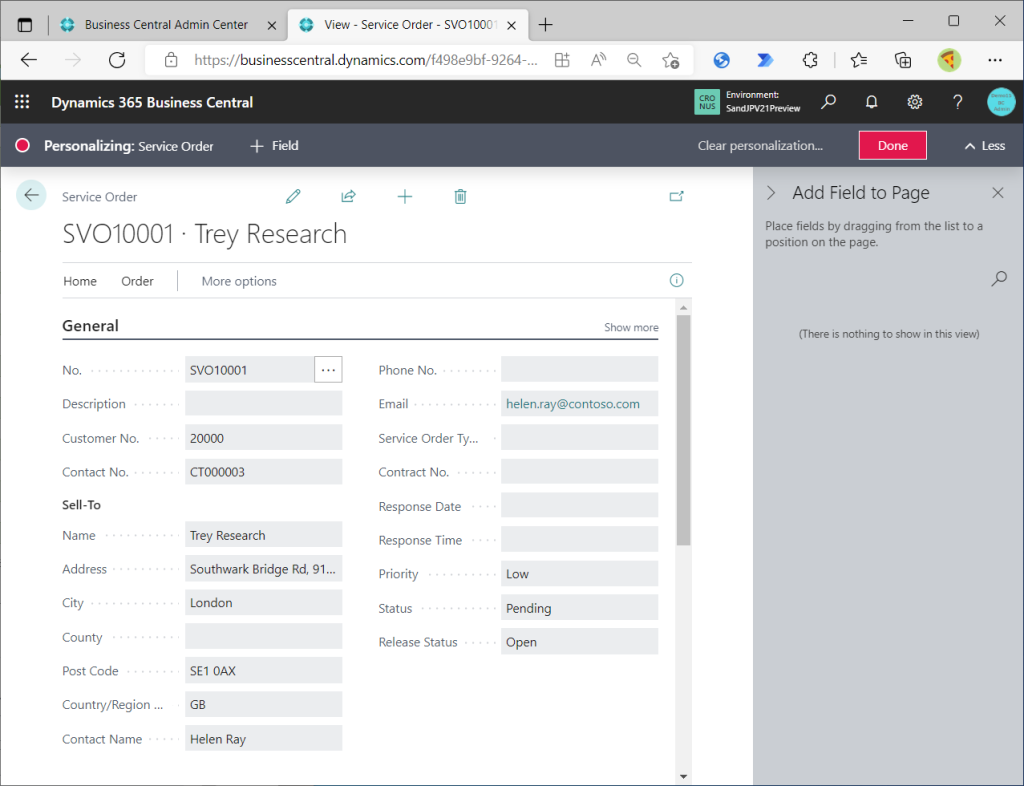The height and width of the screenshot is (786, 1024).
Task: Click the browser back button
Action: (29, 60)
